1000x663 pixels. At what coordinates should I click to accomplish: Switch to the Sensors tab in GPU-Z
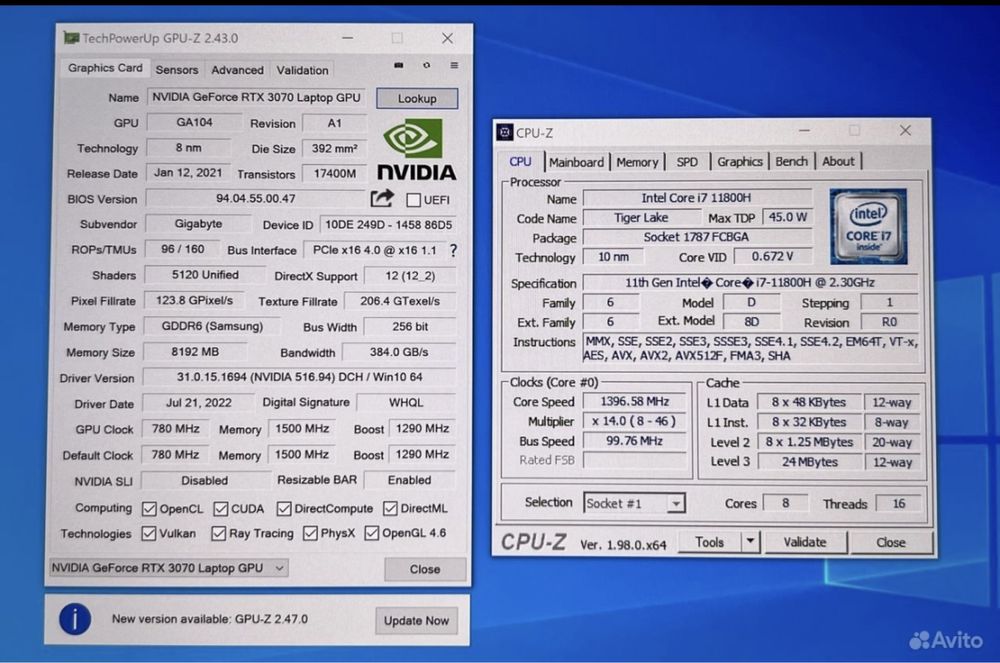pos(177,69)
